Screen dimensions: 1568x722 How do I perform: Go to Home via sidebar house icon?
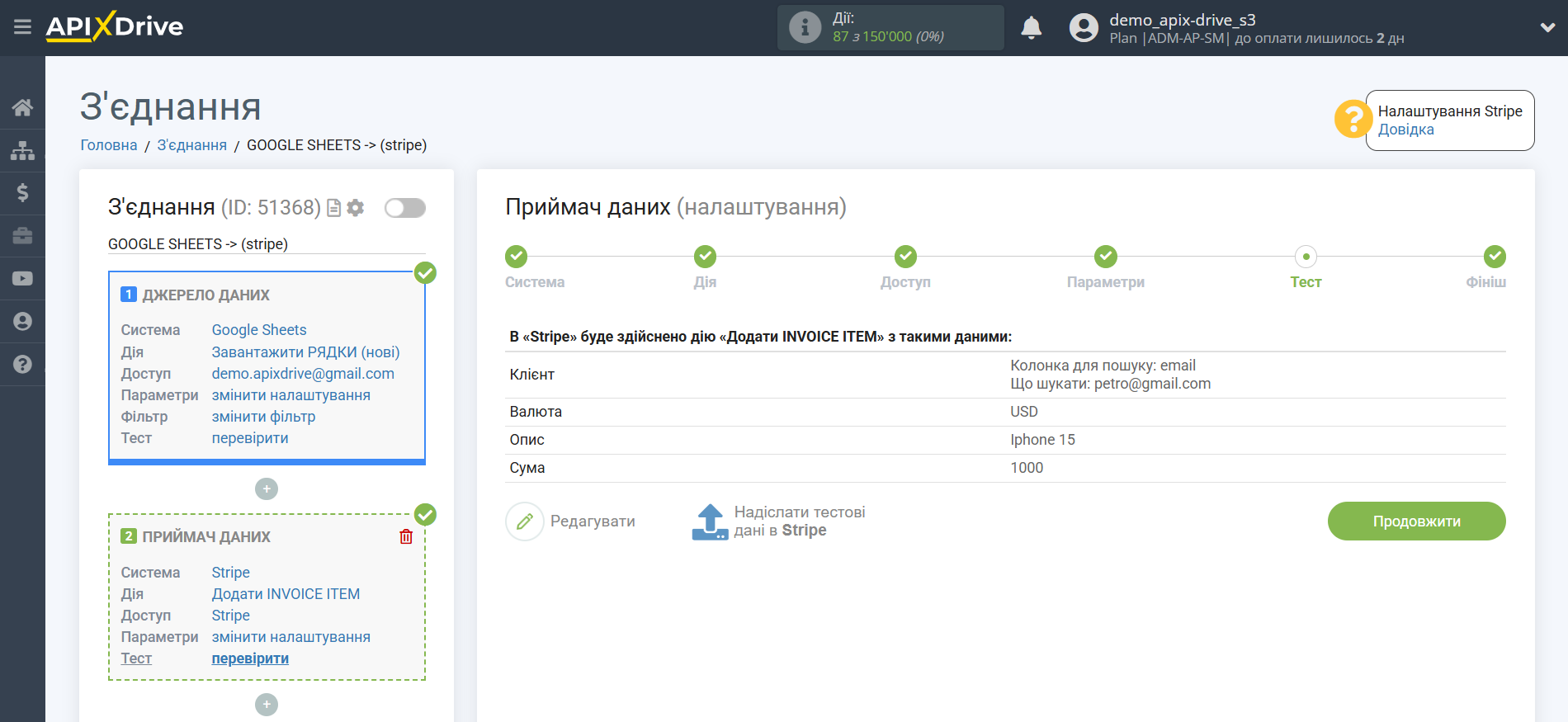tap(22, 107)
